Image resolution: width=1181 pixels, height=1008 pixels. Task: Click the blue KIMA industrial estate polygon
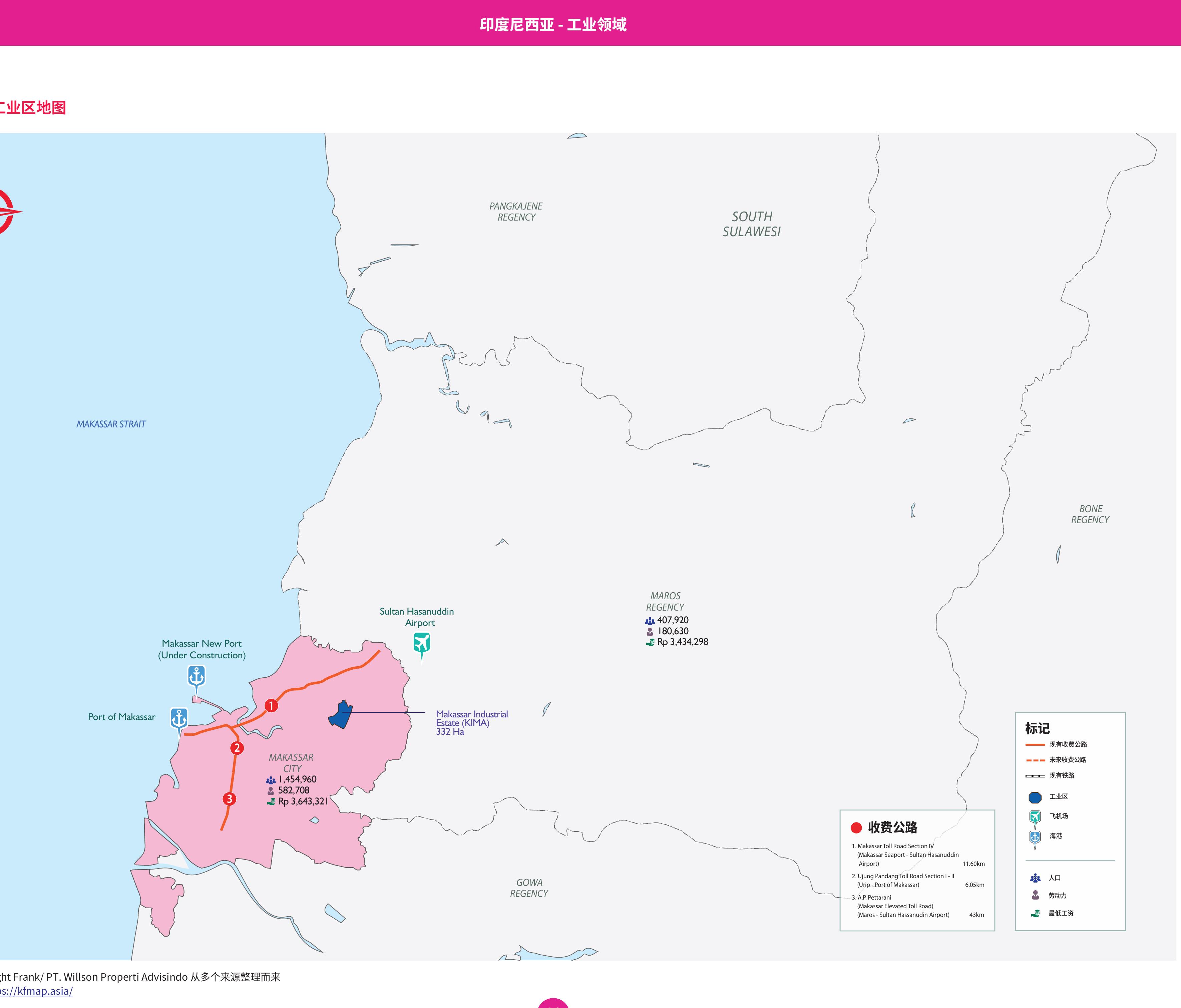click(340, 715)
